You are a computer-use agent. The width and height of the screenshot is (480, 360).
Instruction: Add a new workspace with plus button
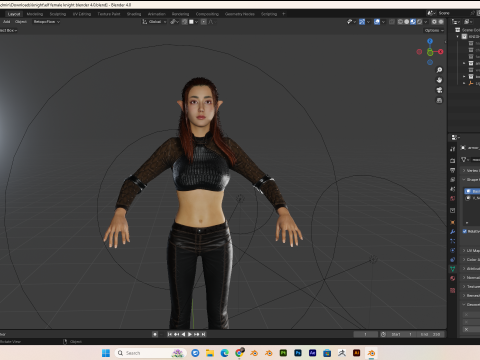click(x=284, y=14)
